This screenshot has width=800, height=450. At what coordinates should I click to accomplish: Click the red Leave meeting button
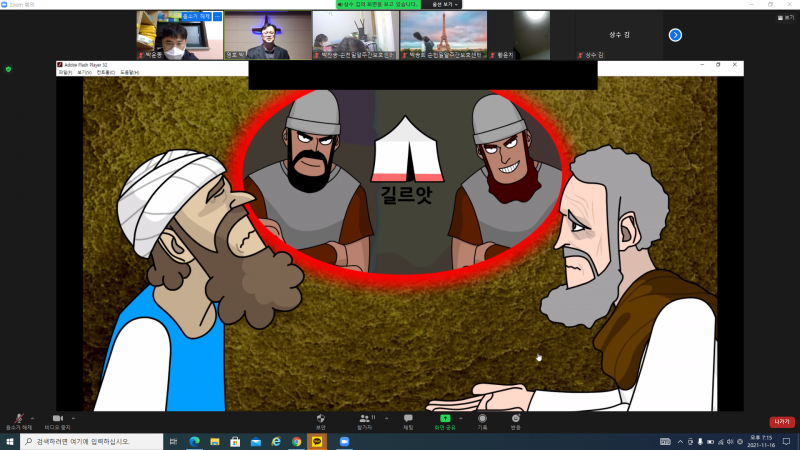click(x=782, y=422)
